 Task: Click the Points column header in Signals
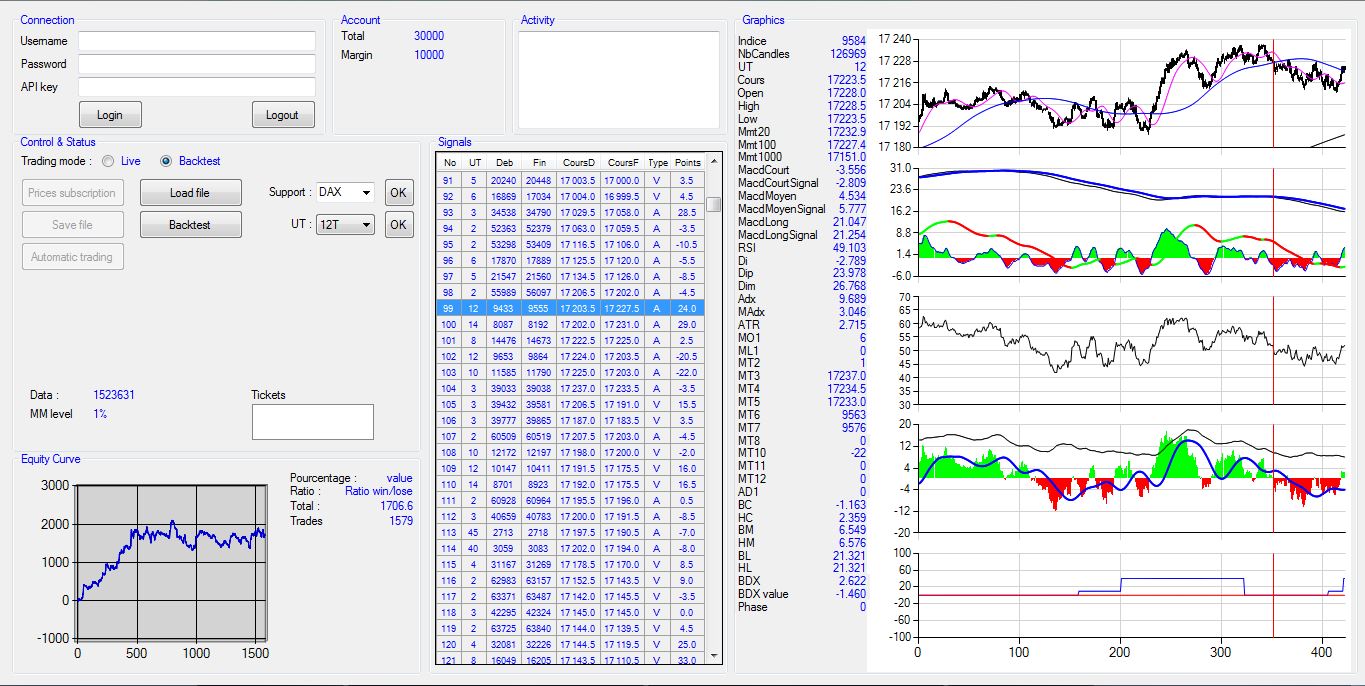(687, 162)
